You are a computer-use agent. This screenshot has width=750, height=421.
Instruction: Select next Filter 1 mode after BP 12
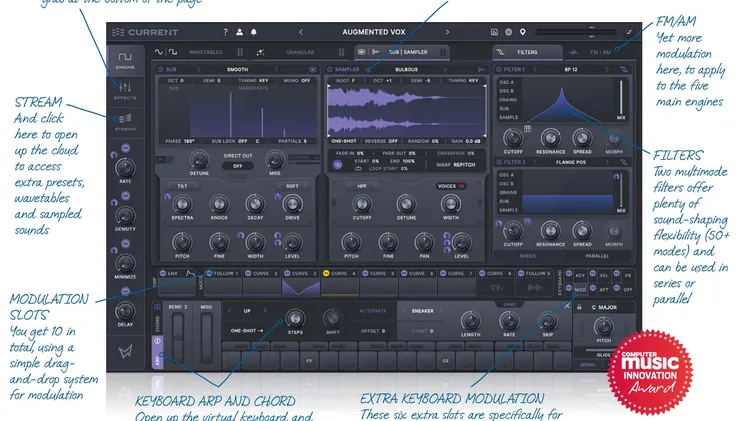point(607,69)
